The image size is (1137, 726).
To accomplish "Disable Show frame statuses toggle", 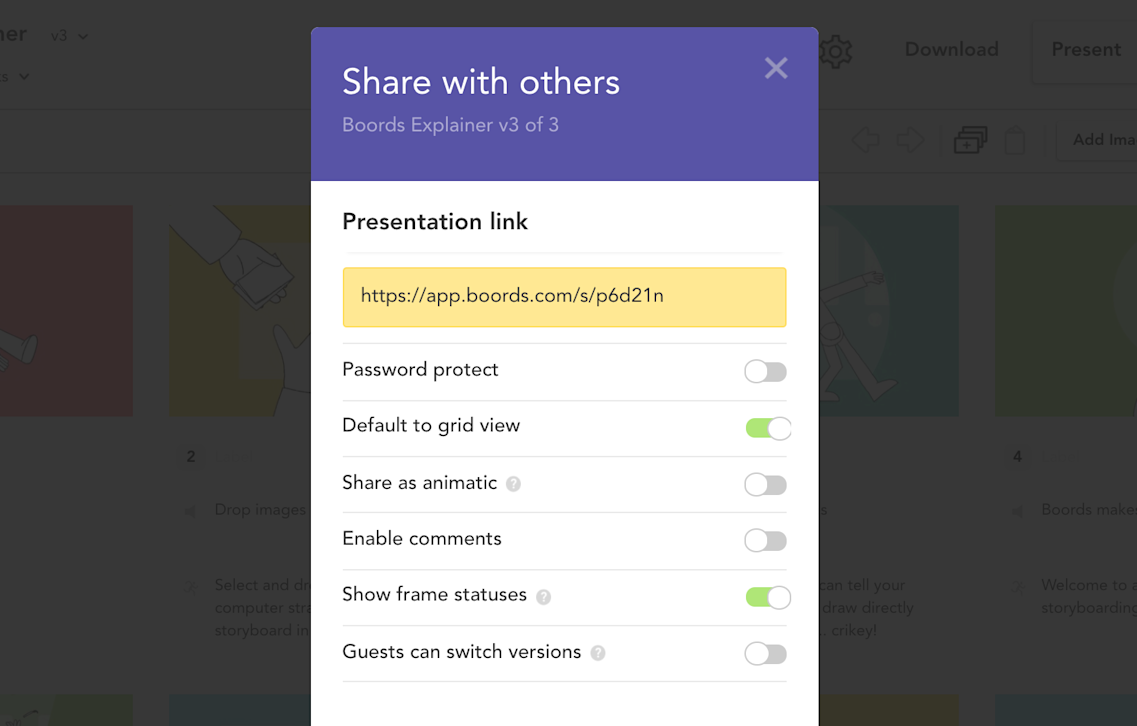I will [768, 597].
